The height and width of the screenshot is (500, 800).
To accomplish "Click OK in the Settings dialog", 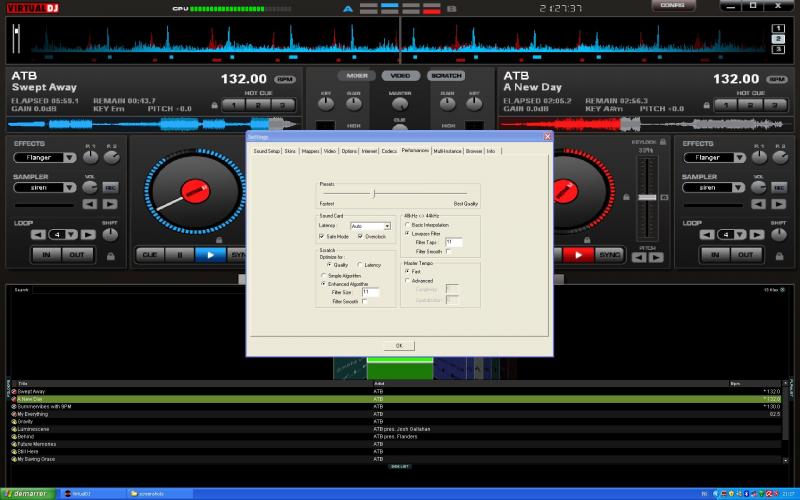I will [398, 345].
